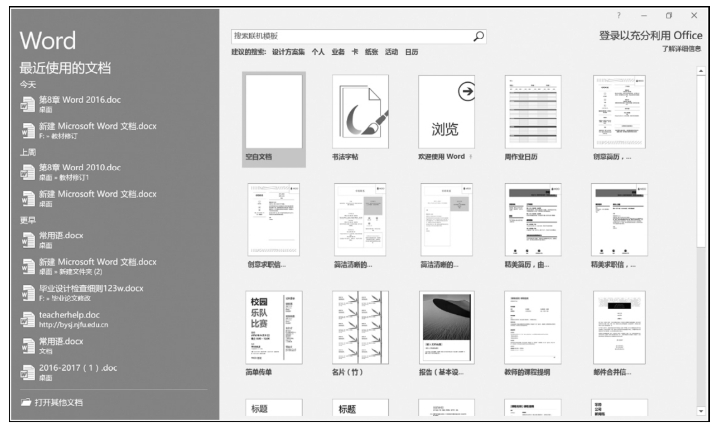Choose the 创意求职信 template

point(274,226)
